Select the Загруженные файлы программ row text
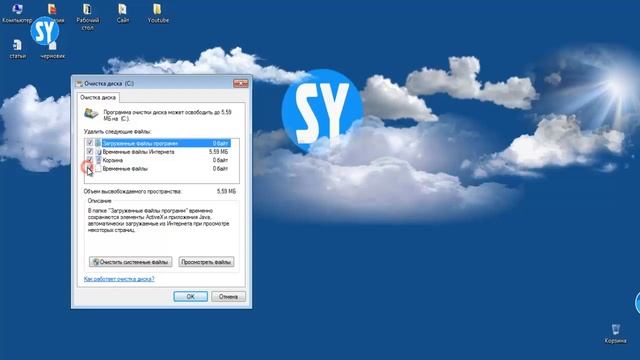Viewport: 640px width, 360px height. tap(140, 143)
